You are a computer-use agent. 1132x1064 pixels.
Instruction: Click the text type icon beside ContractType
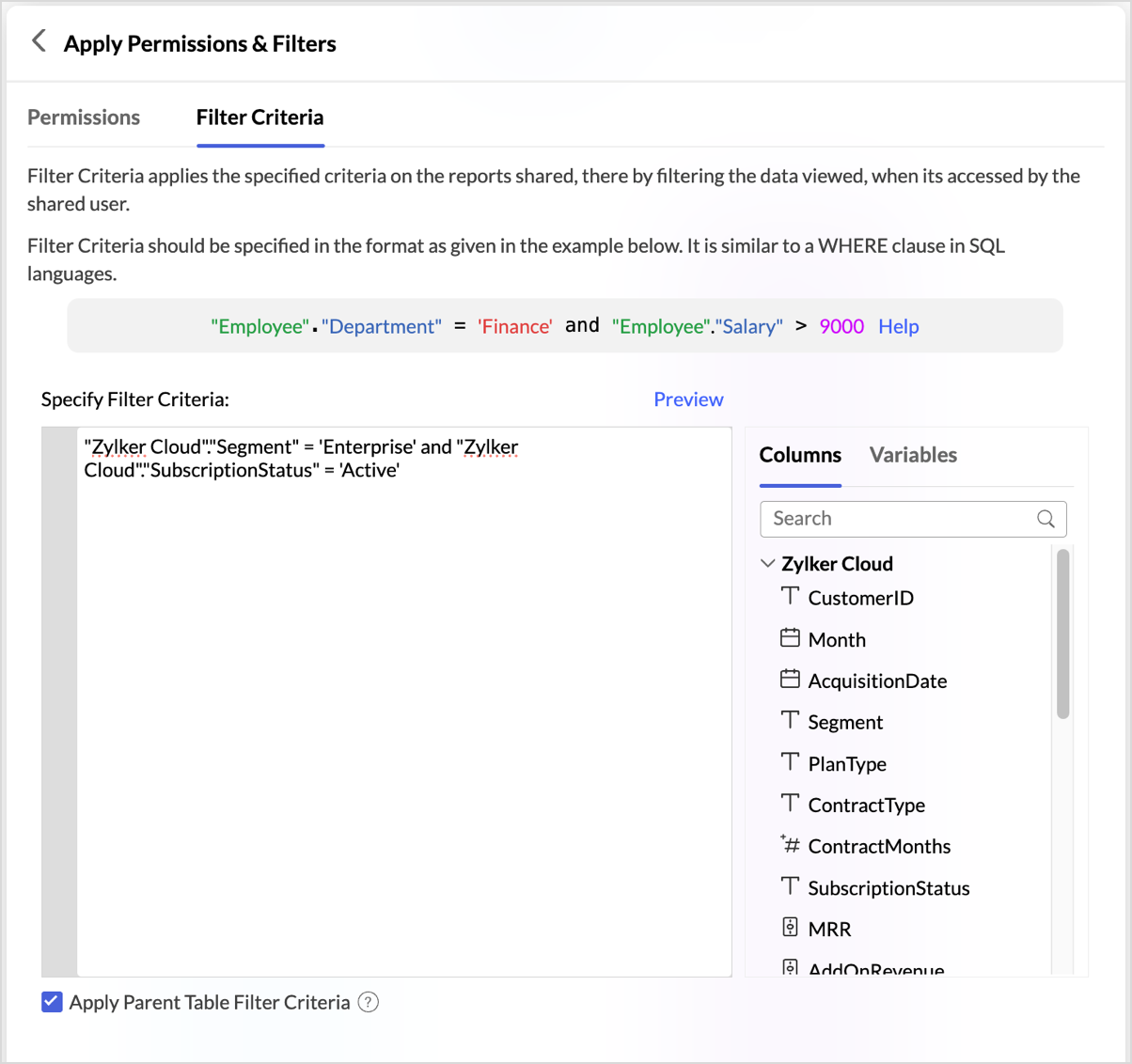point(790,803)
